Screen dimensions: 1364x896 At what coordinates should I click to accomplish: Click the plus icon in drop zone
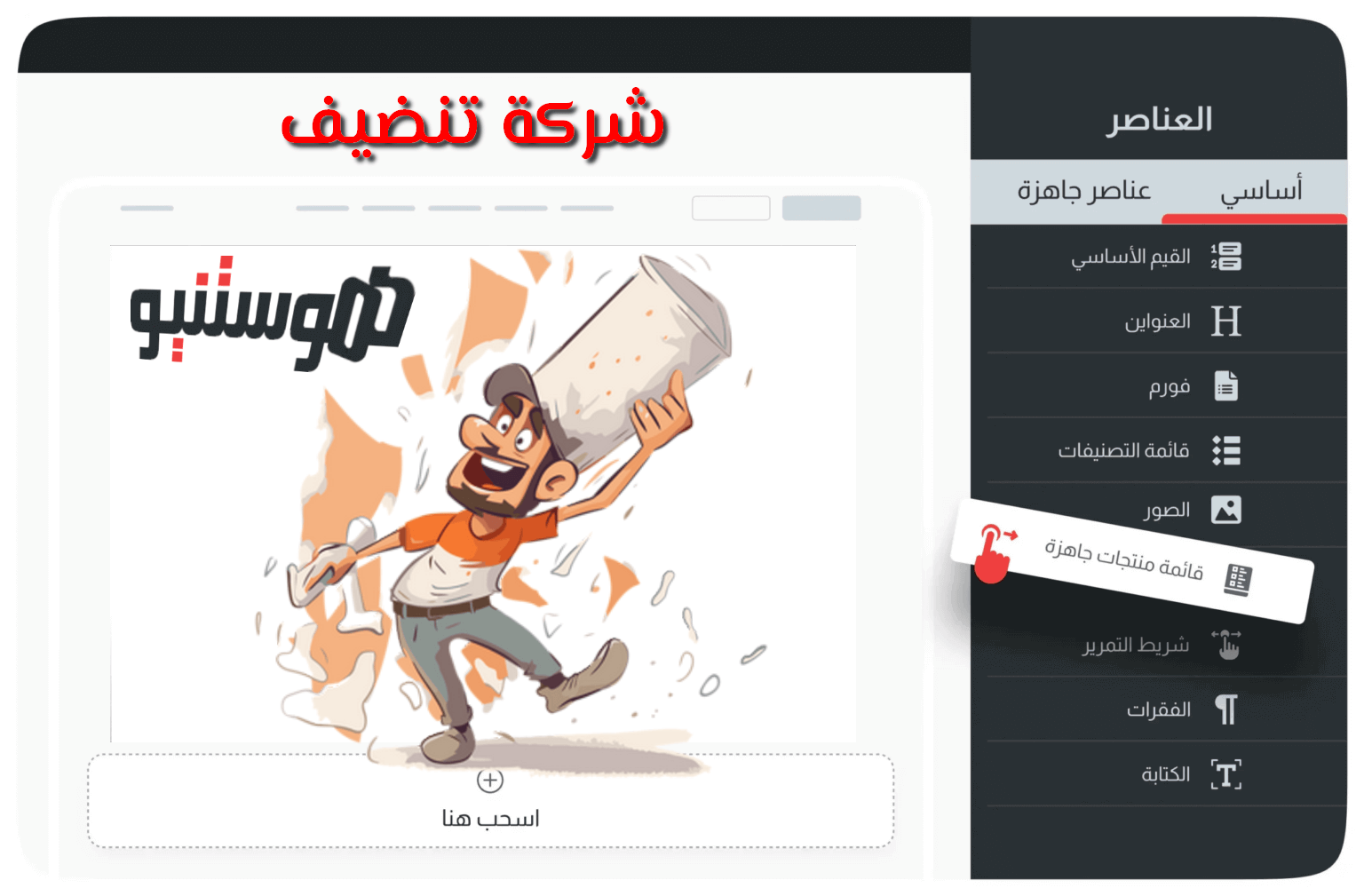pyautogui.click(x=490, y=781)
